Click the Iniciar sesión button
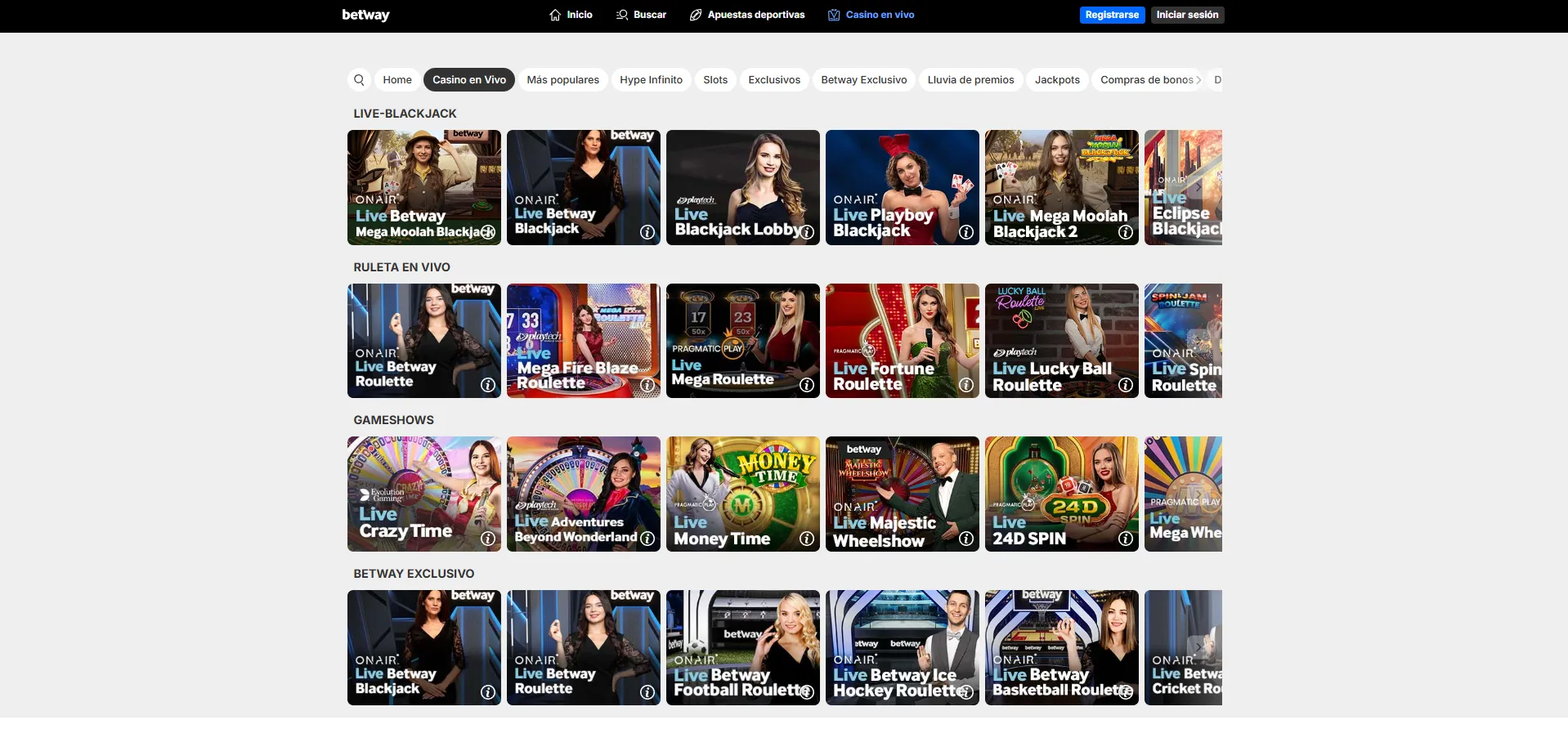Screen dimensions: 1568x729 click(x=1187, y=15)
